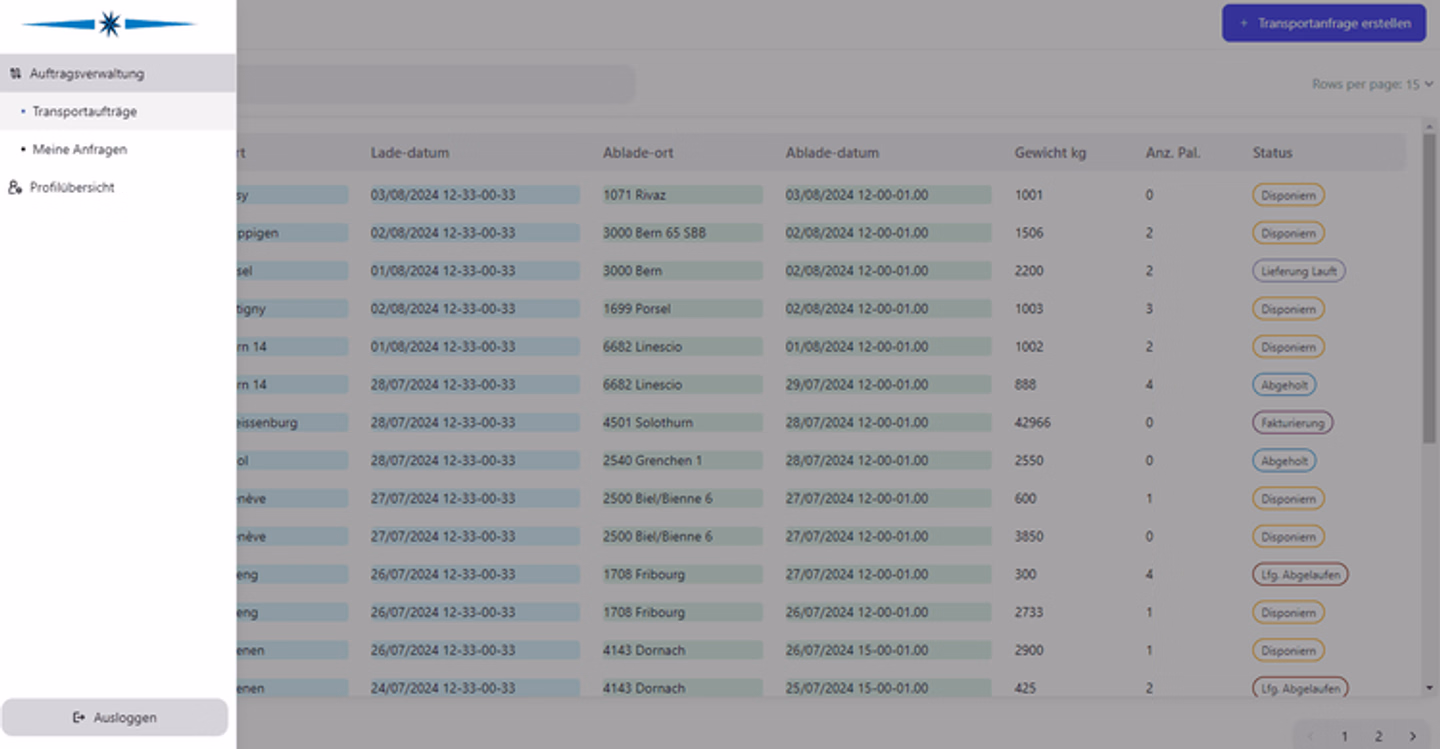Open Profilübersicht page
Viewport: 1440px width, 749px height.
[x=72, y=187]
